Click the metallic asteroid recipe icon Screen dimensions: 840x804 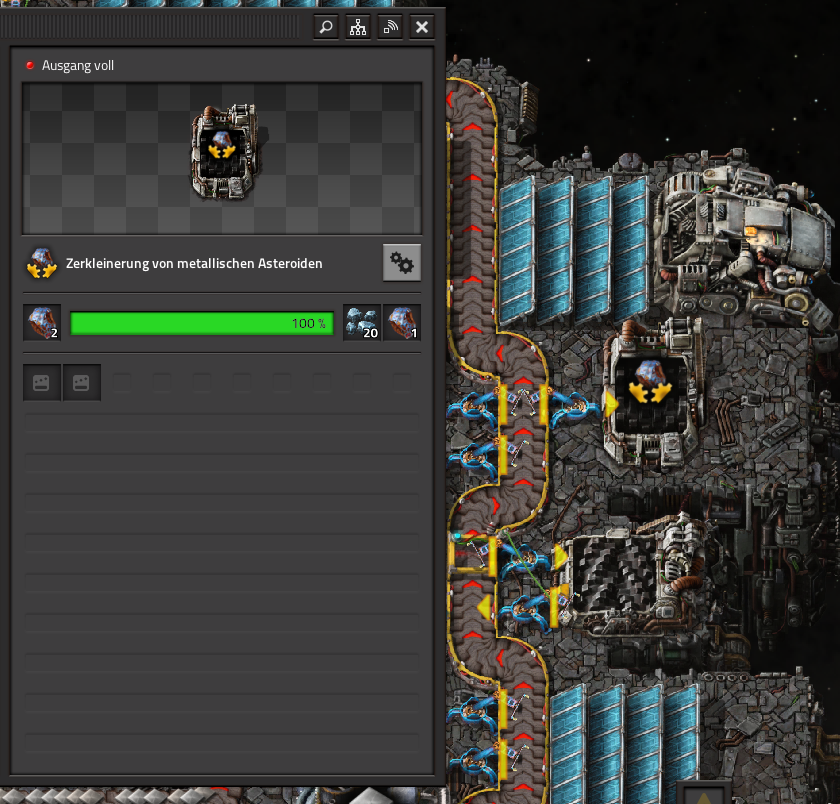click(42, 263)
